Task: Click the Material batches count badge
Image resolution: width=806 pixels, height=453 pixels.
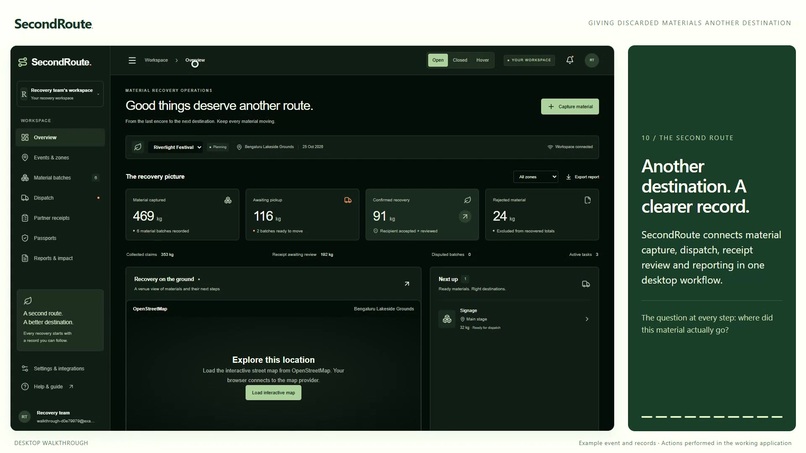Action: tap(96, 178)
